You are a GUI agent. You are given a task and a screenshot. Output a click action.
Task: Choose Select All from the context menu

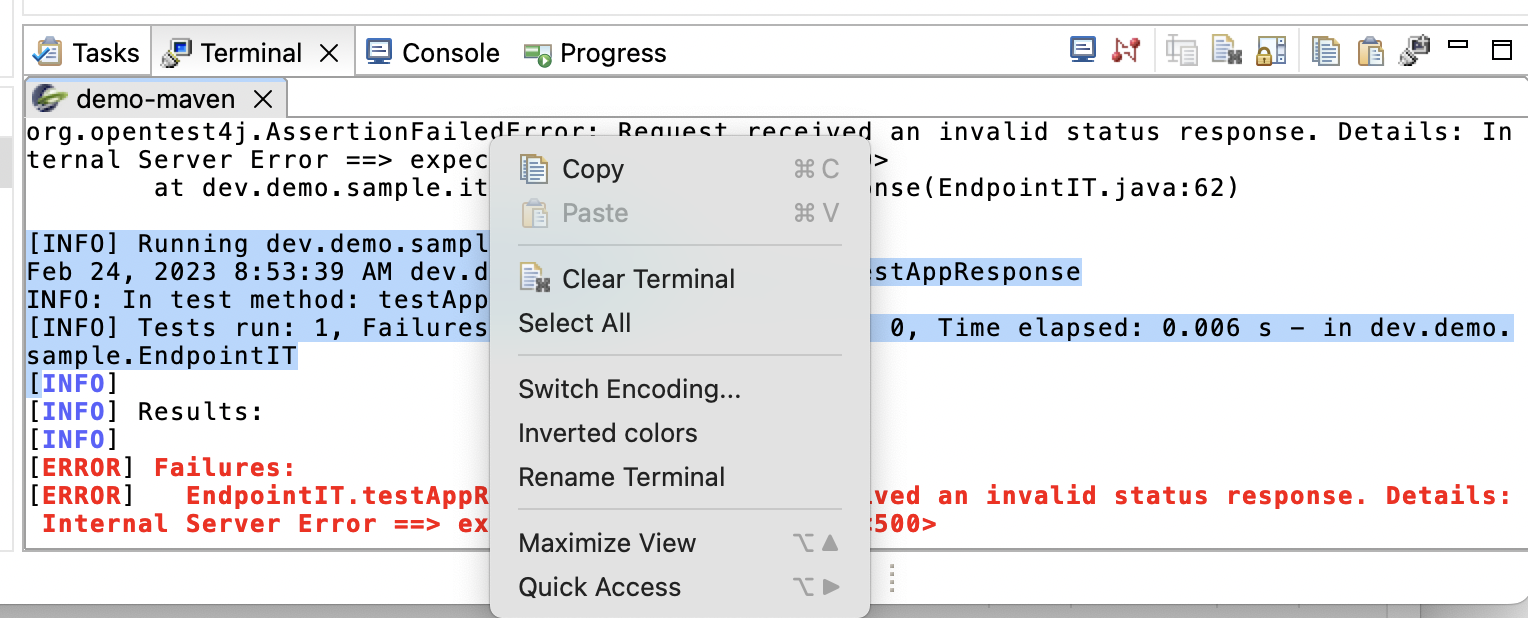coord(572,322)
